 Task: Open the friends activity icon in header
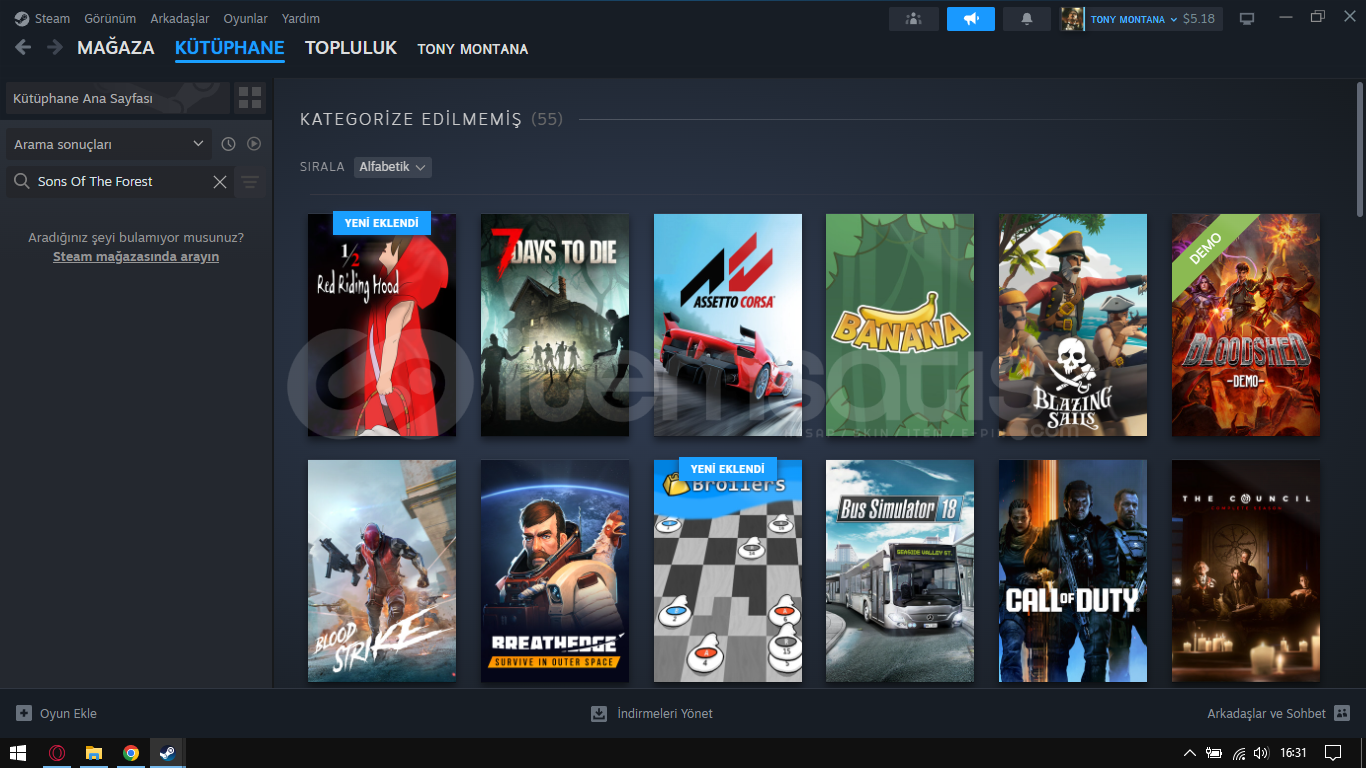(x=914, y=19)
